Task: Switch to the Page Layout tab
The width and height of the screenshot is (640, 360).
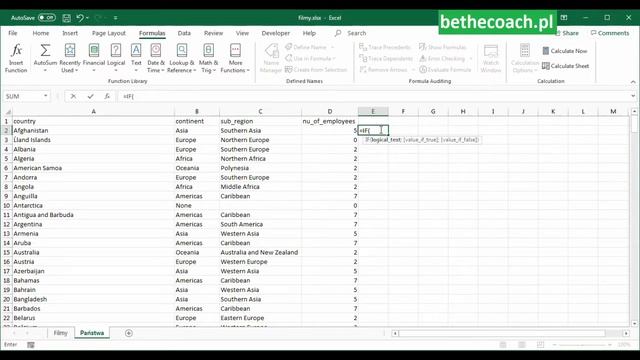Action: 109,33
